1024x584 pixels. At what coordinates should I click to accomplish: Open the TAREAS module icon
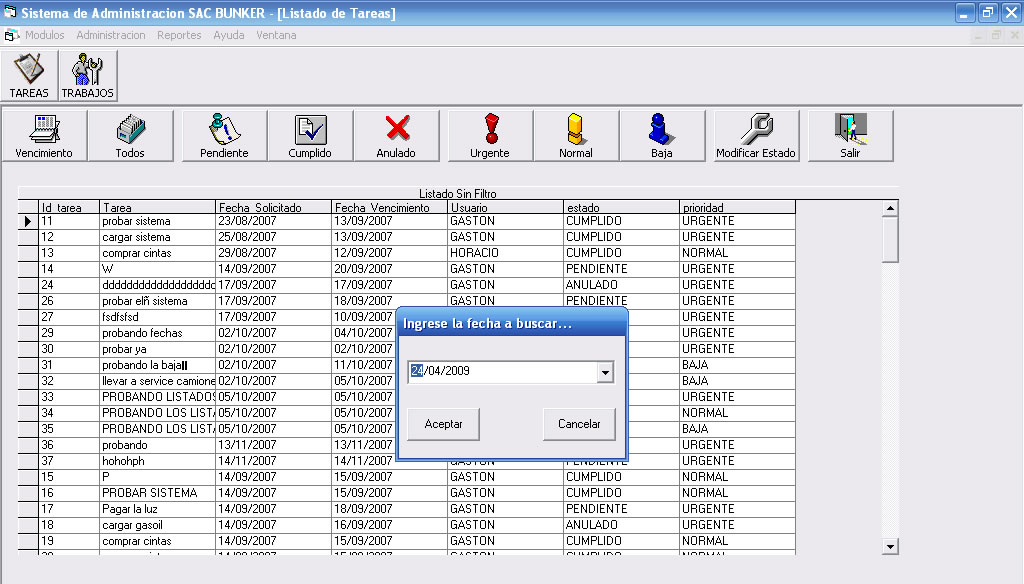tap(29, 76)
